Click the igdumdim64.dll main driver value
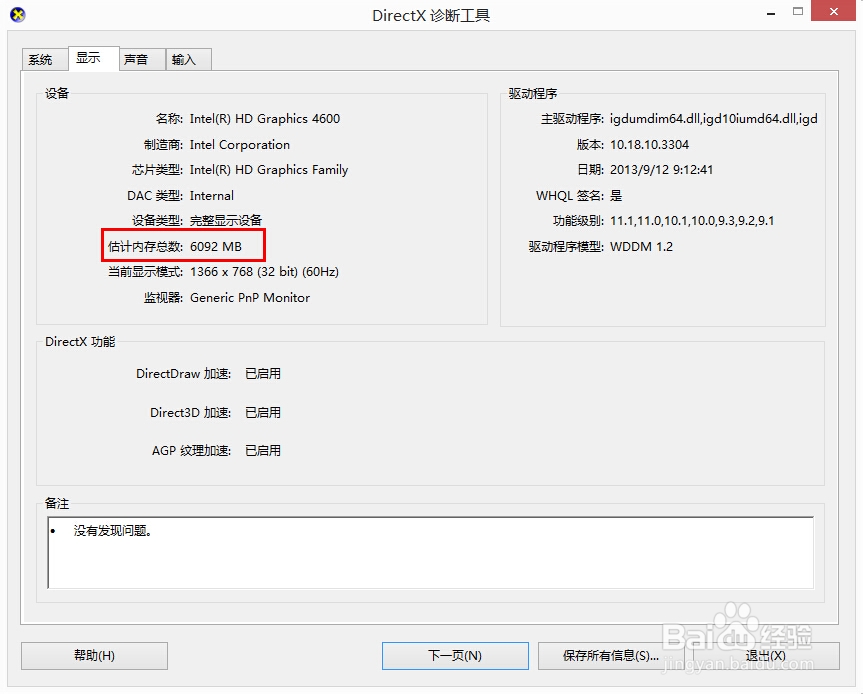Screen dimensions: 863x694 click(713, 119)
